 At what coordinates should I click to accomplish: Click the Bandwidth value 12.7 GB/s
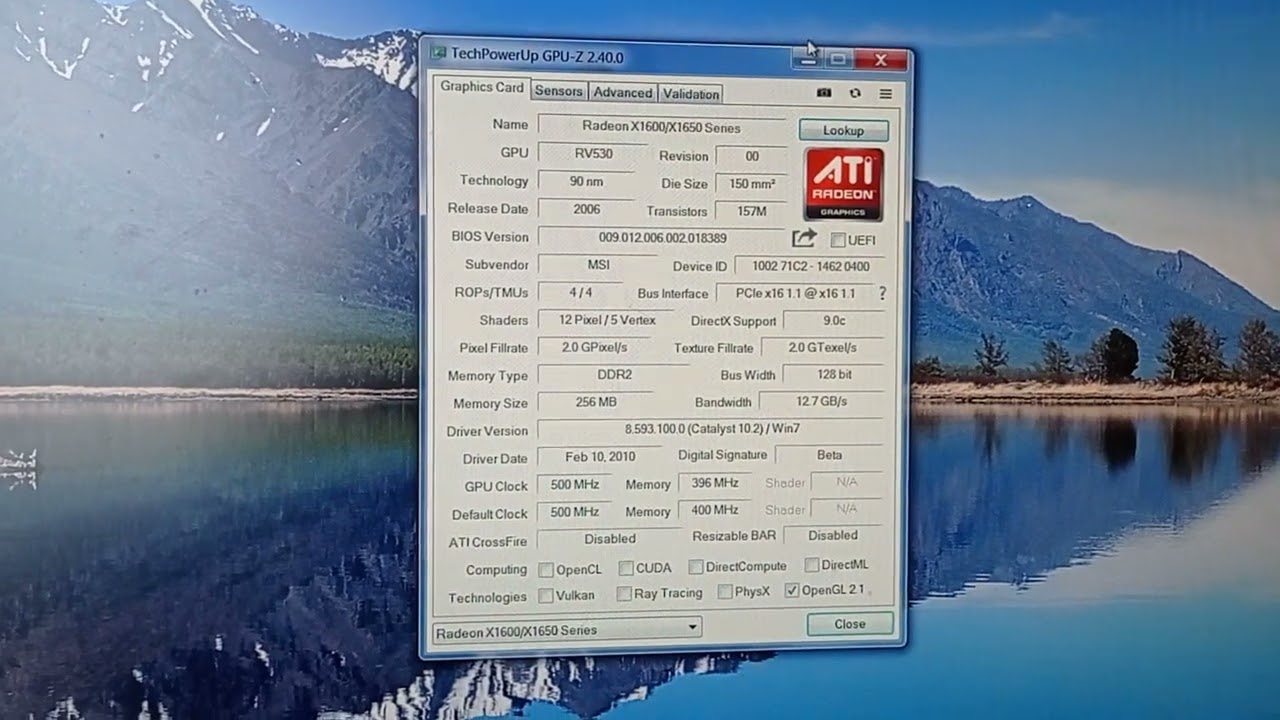click(822, 401)
